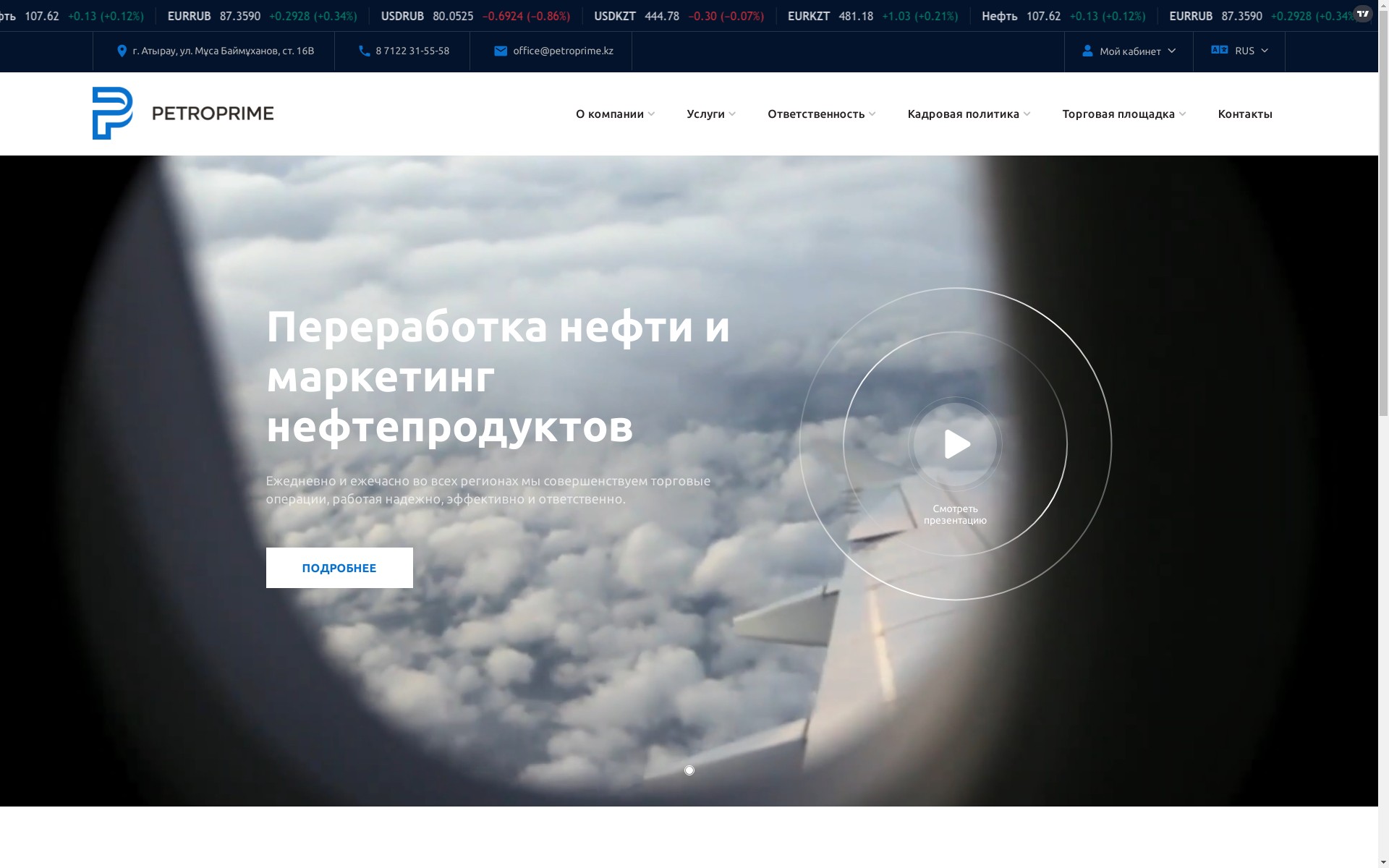Open the Торговая площадка menu
1389x868 pixels.
1118,114
